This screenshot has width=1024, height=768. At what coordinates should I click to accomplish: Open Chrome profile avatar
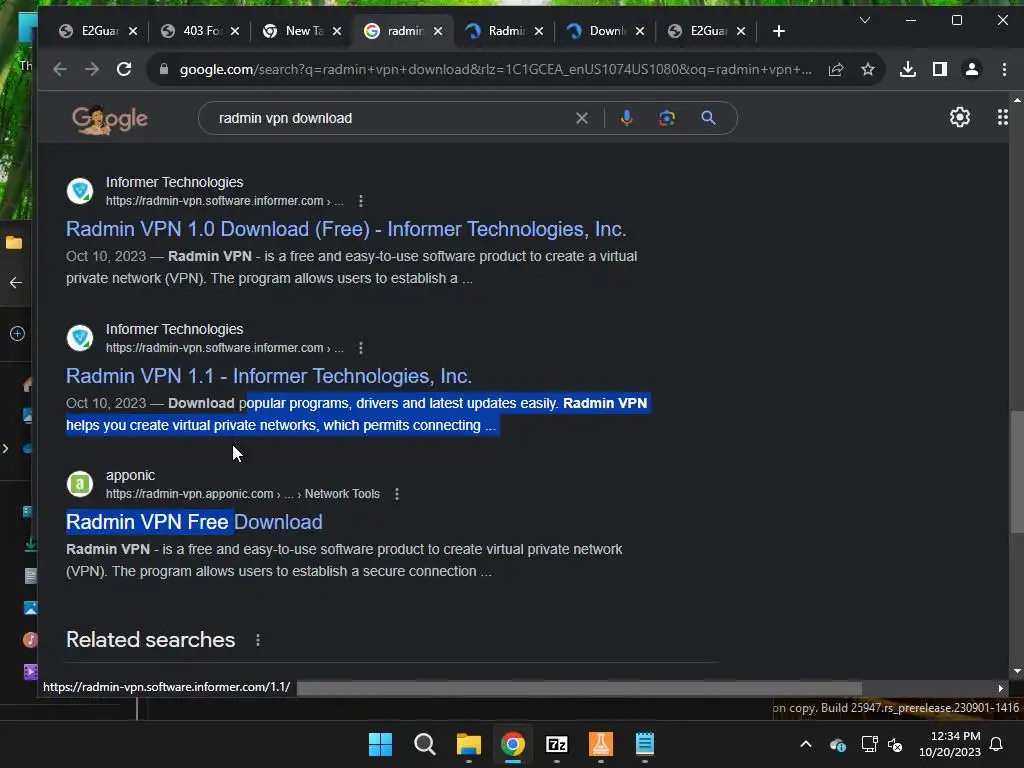pos(972,69)
